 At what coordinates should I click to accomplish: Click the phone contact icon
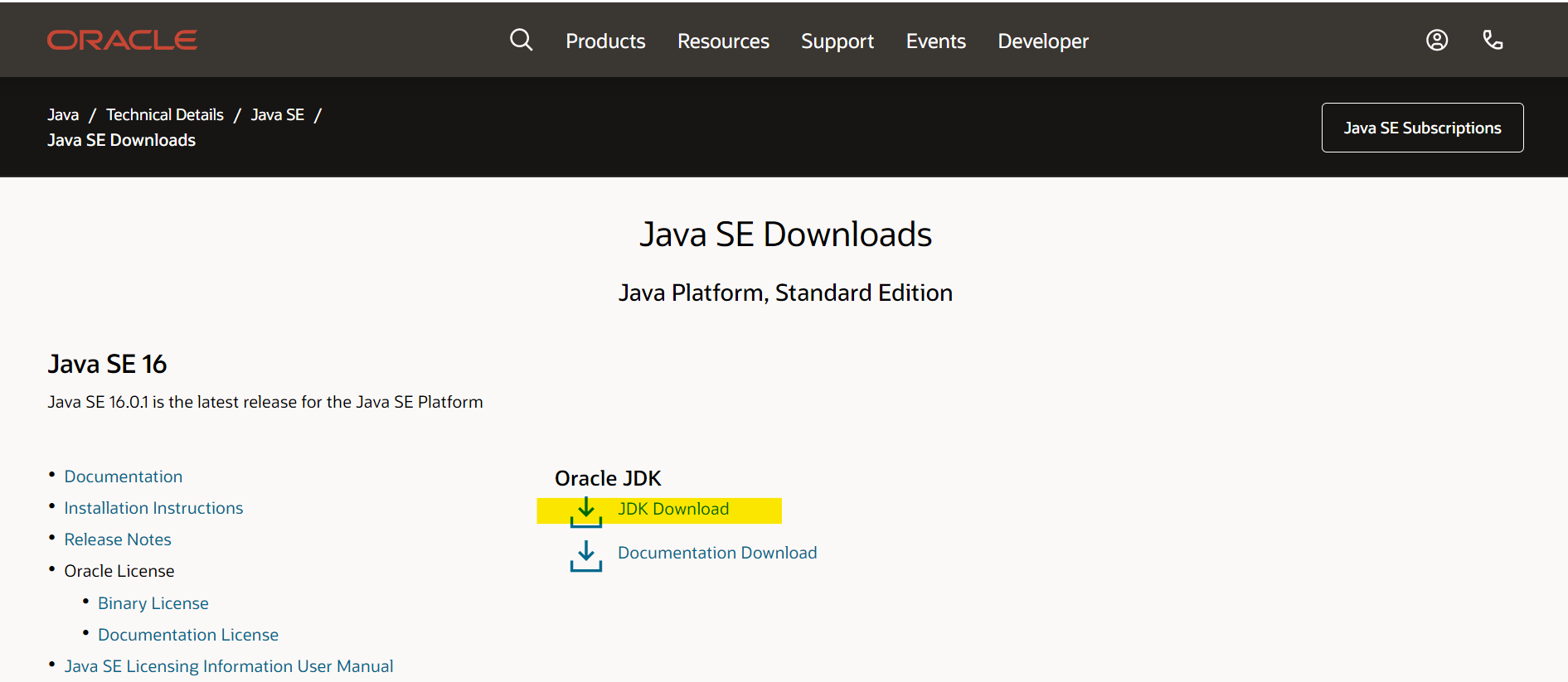[1493, 40]
